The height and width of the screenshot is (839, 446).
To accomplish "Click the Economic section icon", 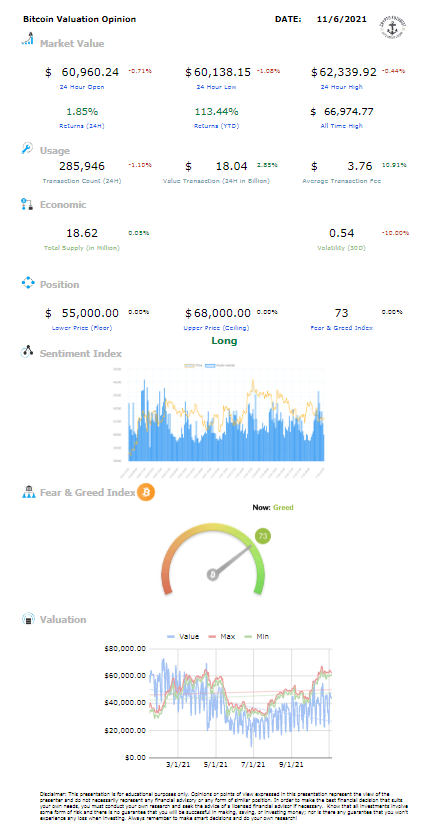I will pyautogui.click(x=27, y=204).
